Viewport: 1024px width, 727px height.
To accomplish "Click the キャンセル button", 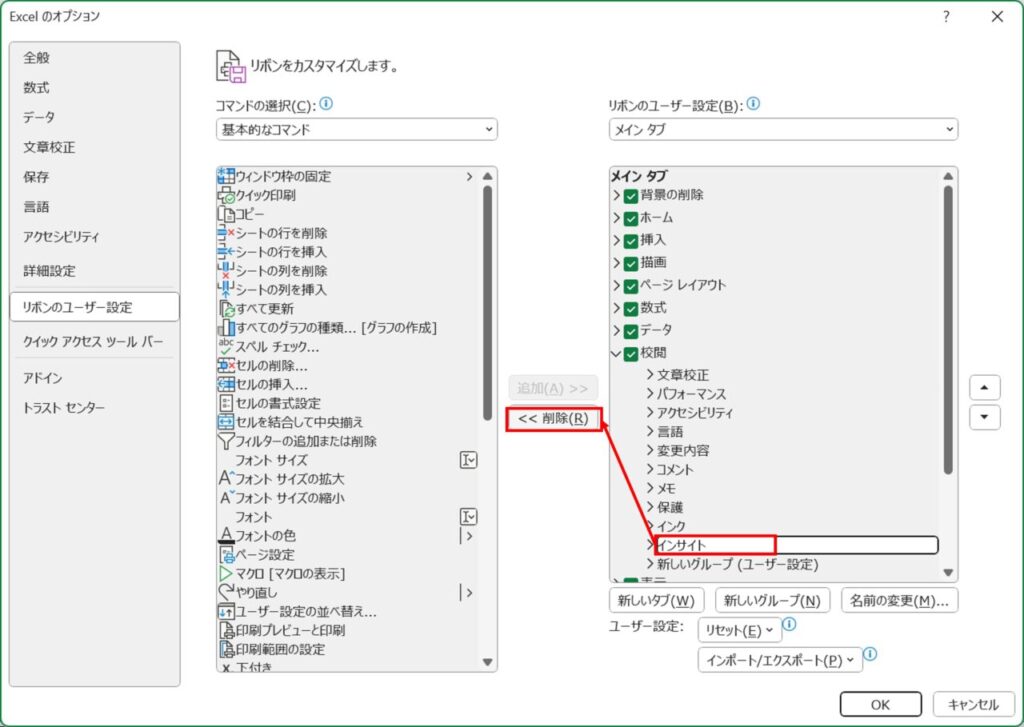I will click(973, 704).
